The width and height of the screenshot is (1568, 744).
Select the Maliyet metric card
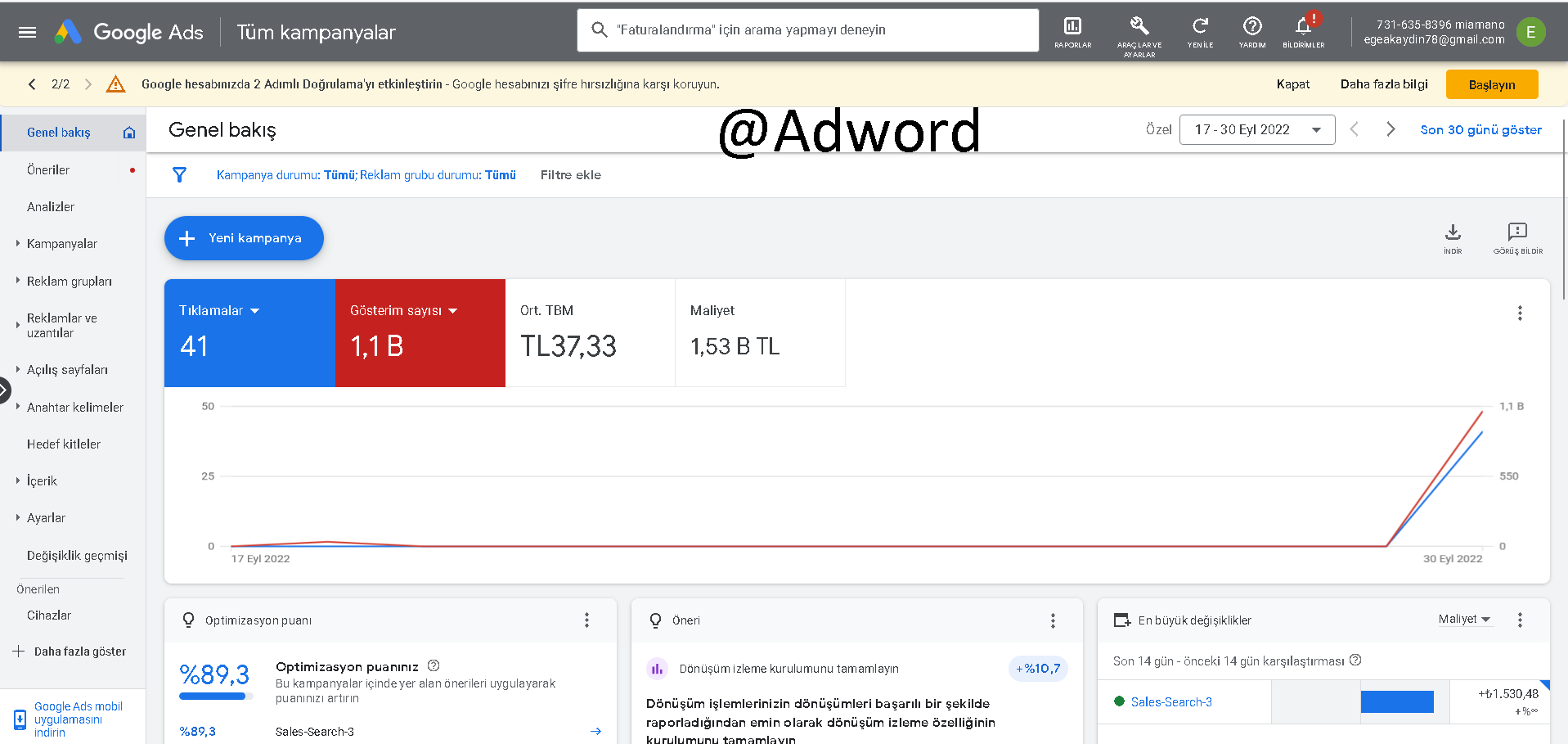tap(760, 333)
